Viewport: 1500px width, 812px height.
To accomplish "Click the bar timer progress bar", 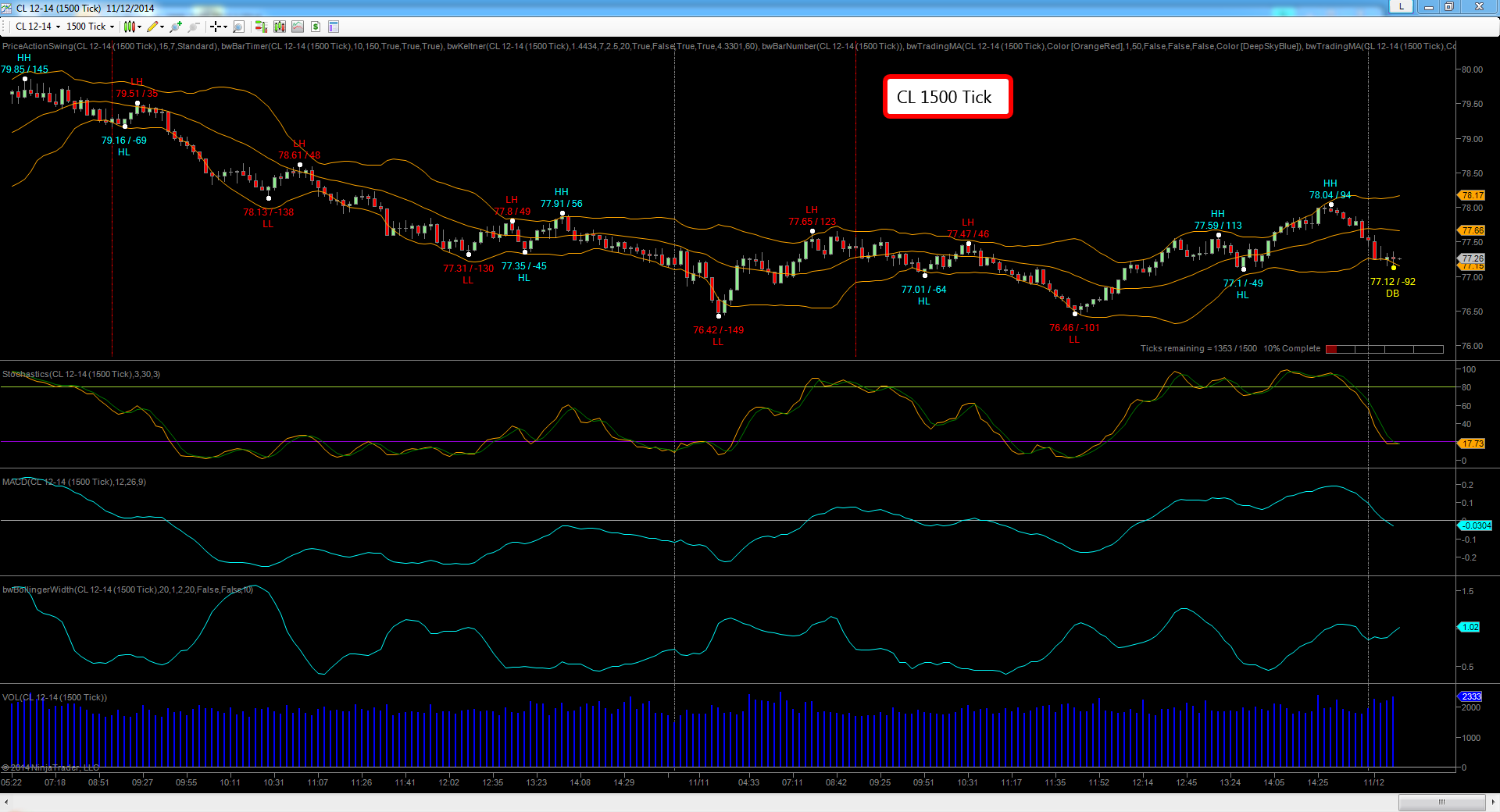I will (x=1384, y=349).
